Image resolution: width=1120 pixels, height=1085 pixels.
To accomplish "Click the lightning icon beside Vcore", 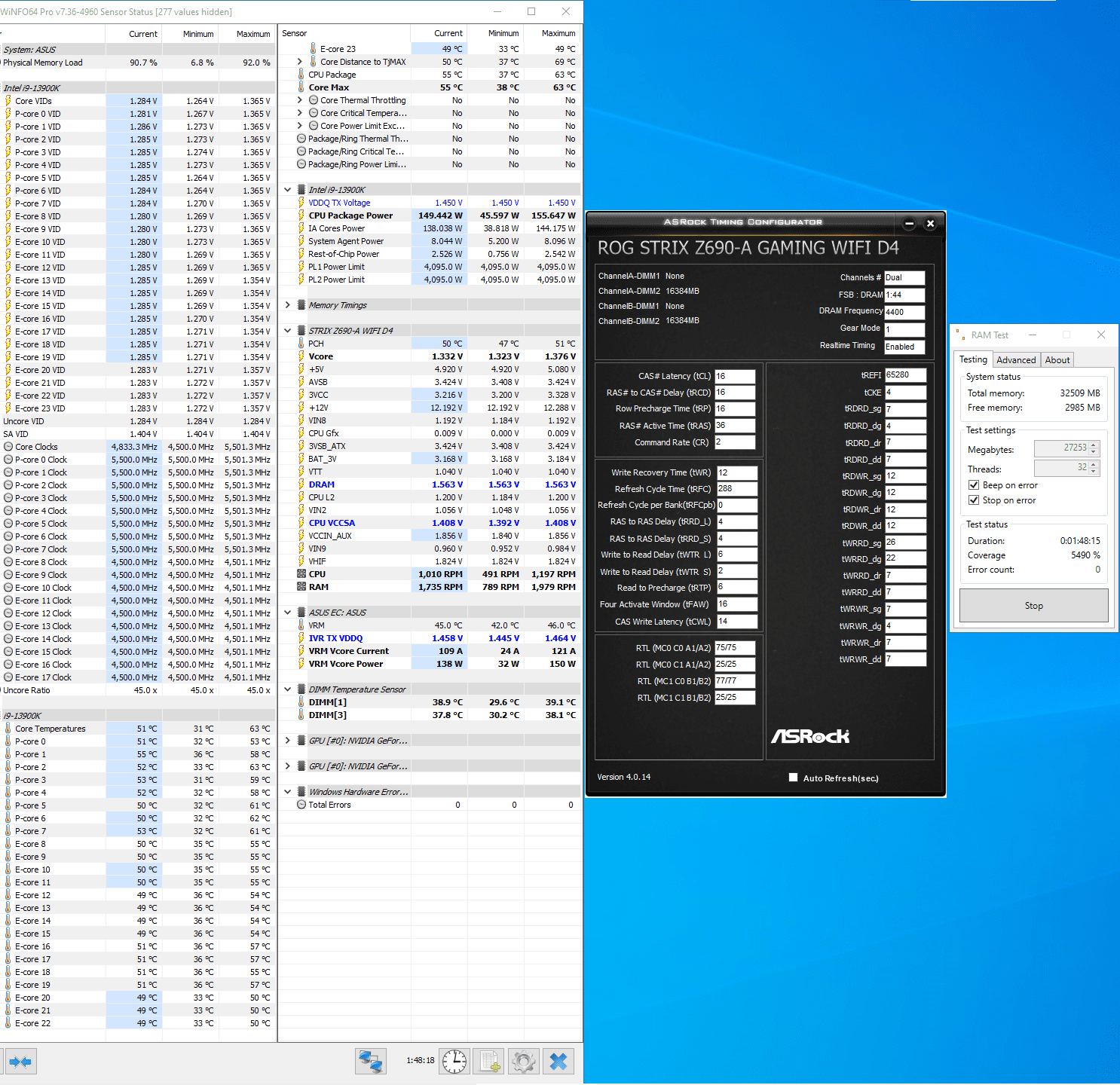I will tap(301, 356).
